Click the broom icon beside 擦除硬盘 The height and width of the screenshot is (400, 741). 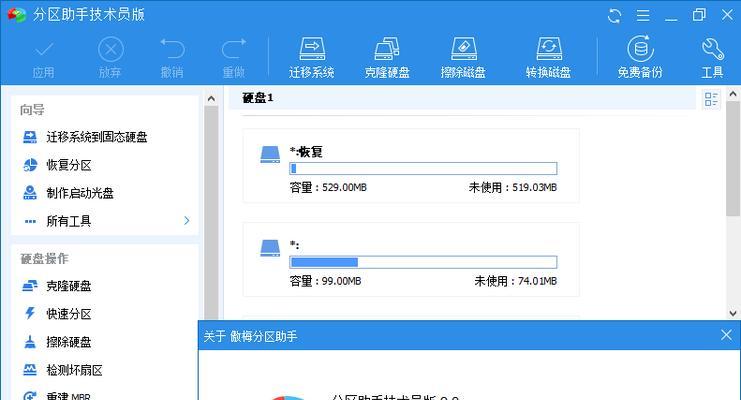(30, 342)
